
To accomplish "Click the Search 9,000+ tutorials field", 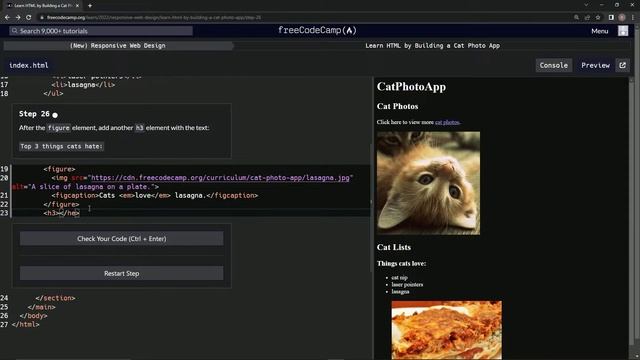I will pyautogui.click(x=101, y=31).
